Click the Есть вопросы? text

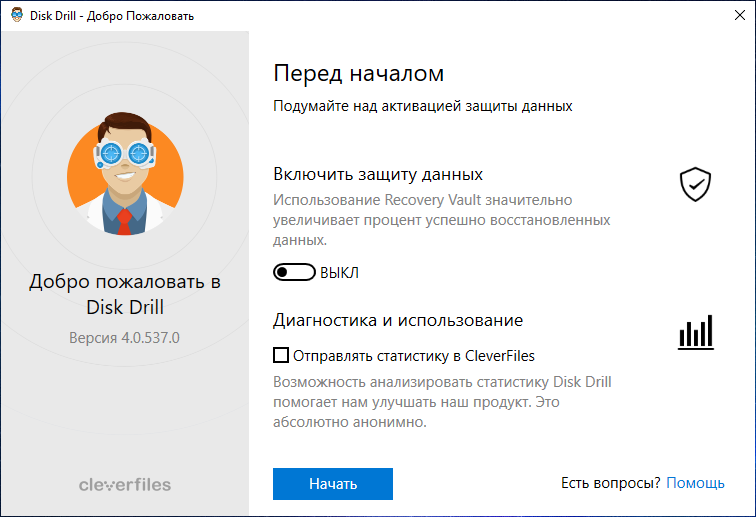[610, 483]
